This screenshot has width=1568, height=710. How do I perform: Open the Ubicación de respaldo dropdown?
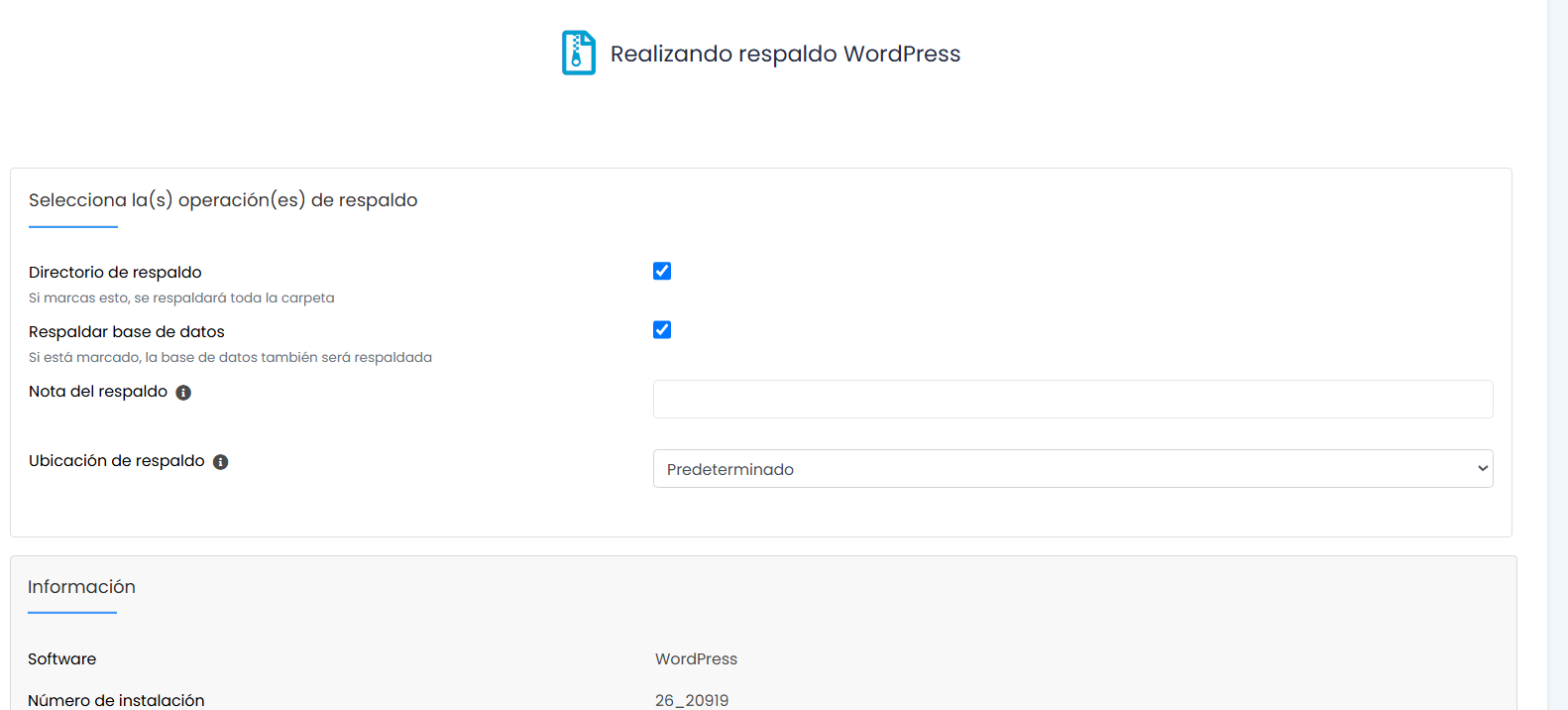tap(1072, 469)
